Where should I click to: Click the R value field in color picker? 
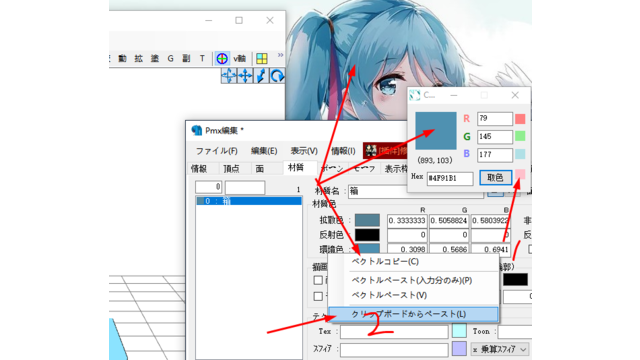click(495, 119)
